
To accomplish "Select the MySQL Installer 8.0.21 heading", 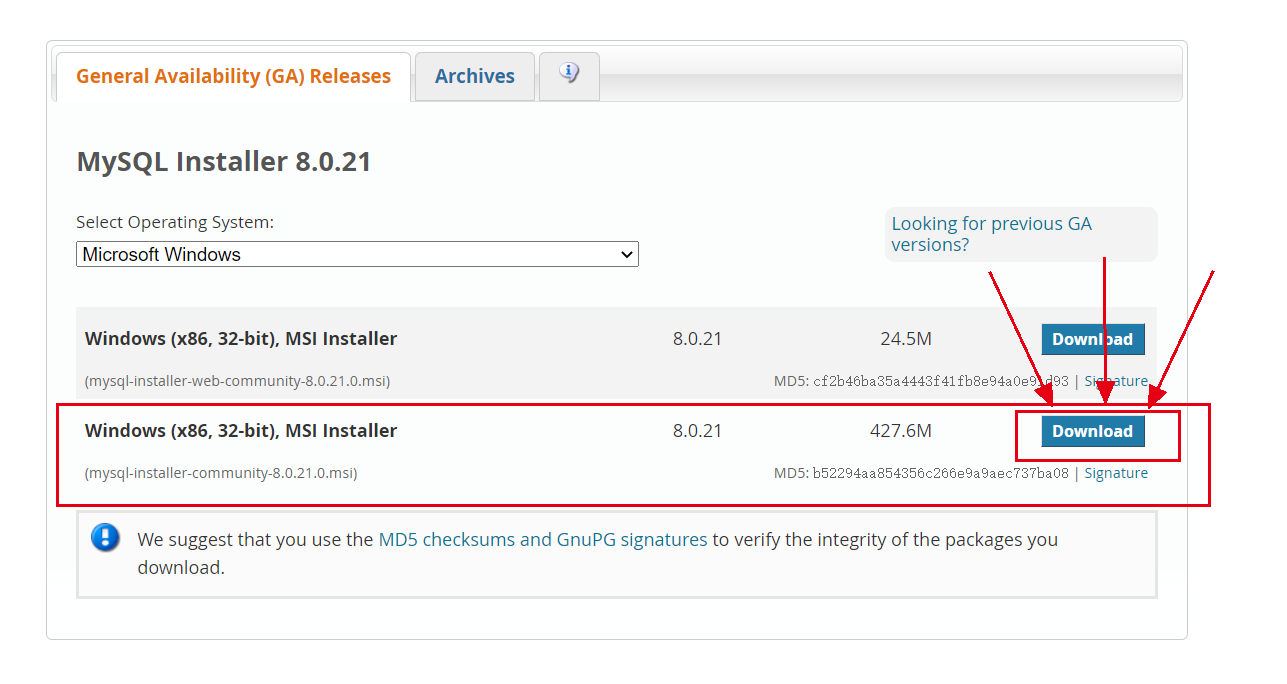I will pyautogui.click(x=224, y=161).
